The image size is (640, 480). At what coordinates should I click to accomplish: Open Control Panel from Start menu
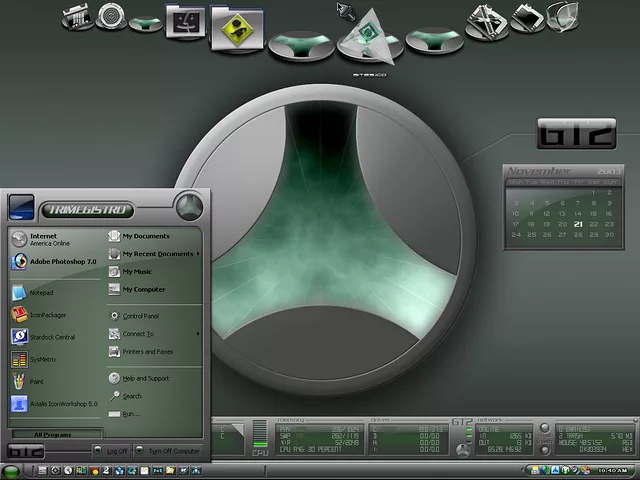point(140,316)
